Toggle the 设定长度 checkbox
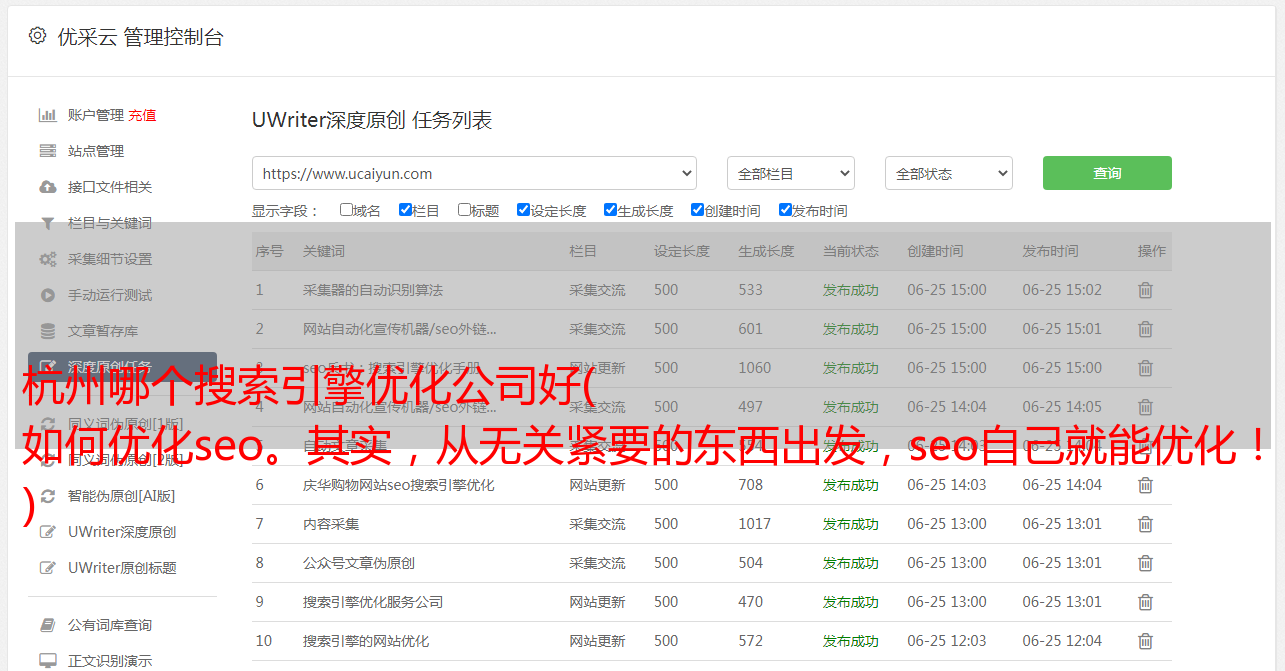Viewport: 1285px width, 671px height. click(x=523, y=210)
